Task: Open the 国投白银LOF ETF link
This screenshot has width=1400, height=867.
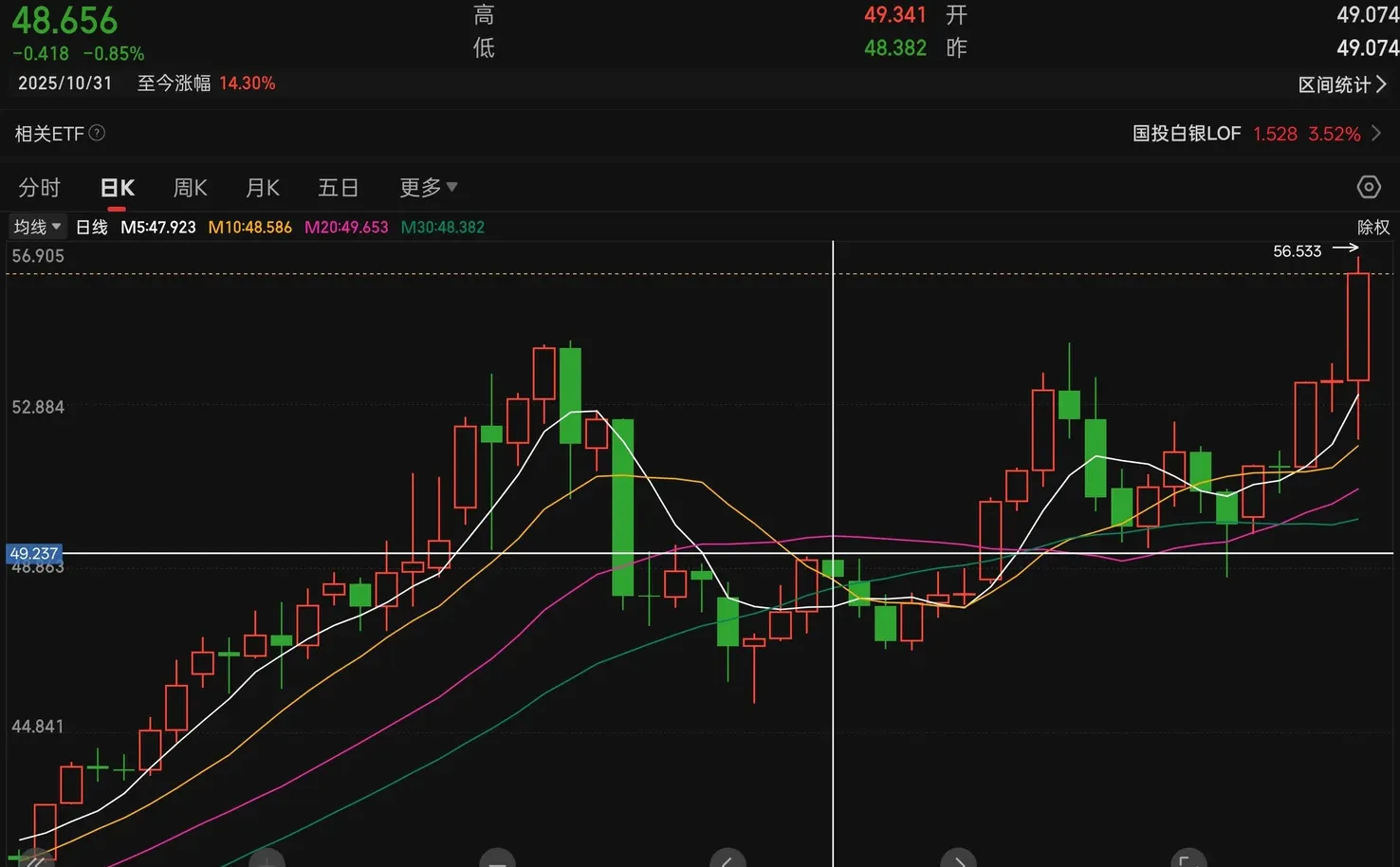Action: [1187, 133]
